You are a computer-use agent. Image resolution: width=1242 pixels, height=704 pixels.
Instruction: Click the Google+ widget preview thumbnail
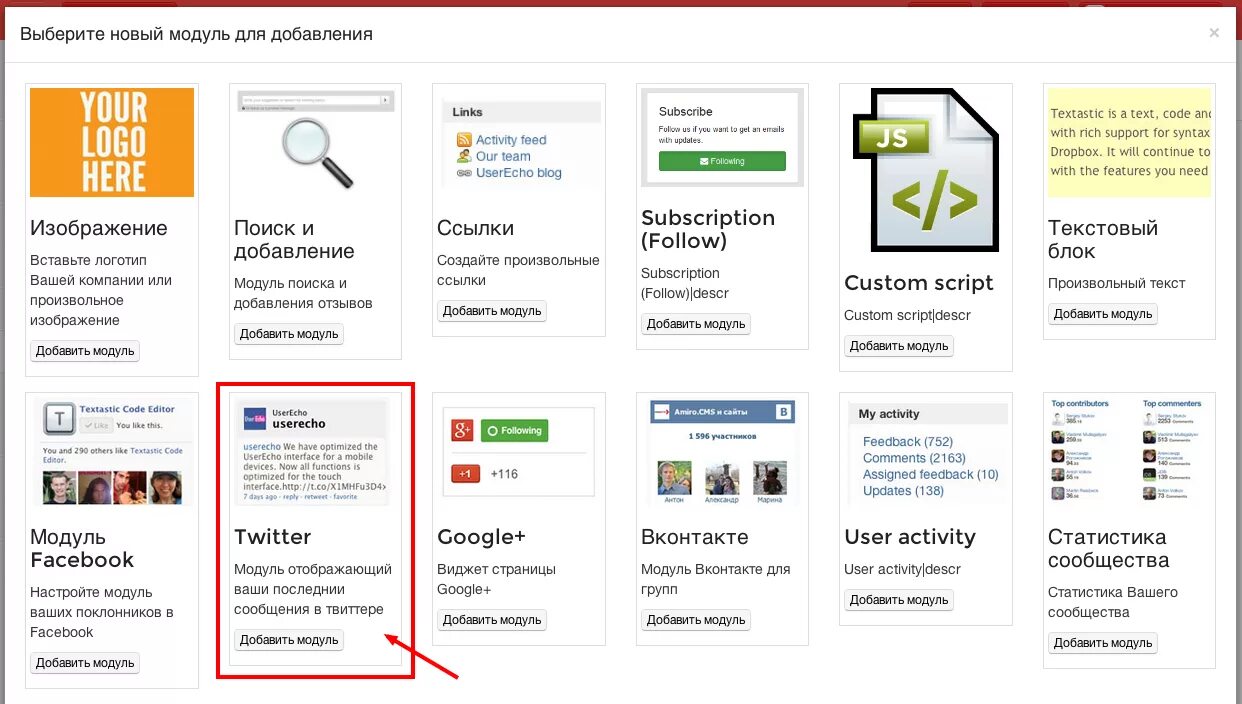520,451
